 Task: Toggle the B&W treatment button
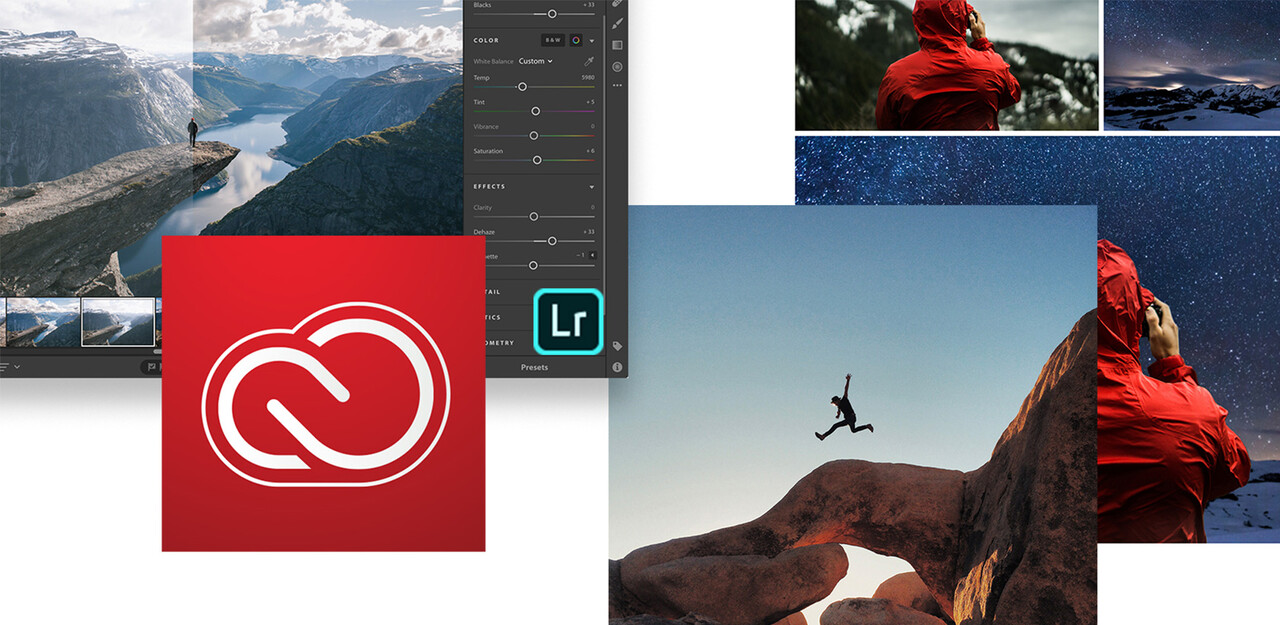[x=553, y=40]
